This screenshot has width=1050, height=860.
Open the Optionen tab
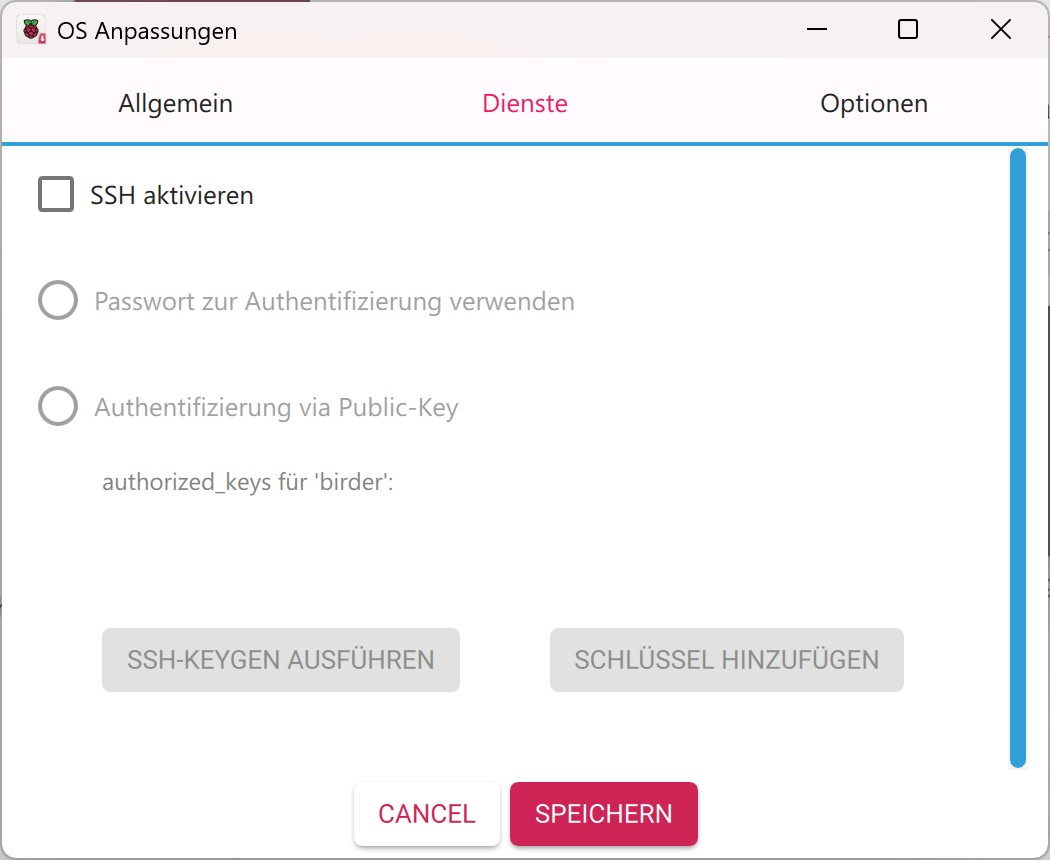(x=874, y=103)
